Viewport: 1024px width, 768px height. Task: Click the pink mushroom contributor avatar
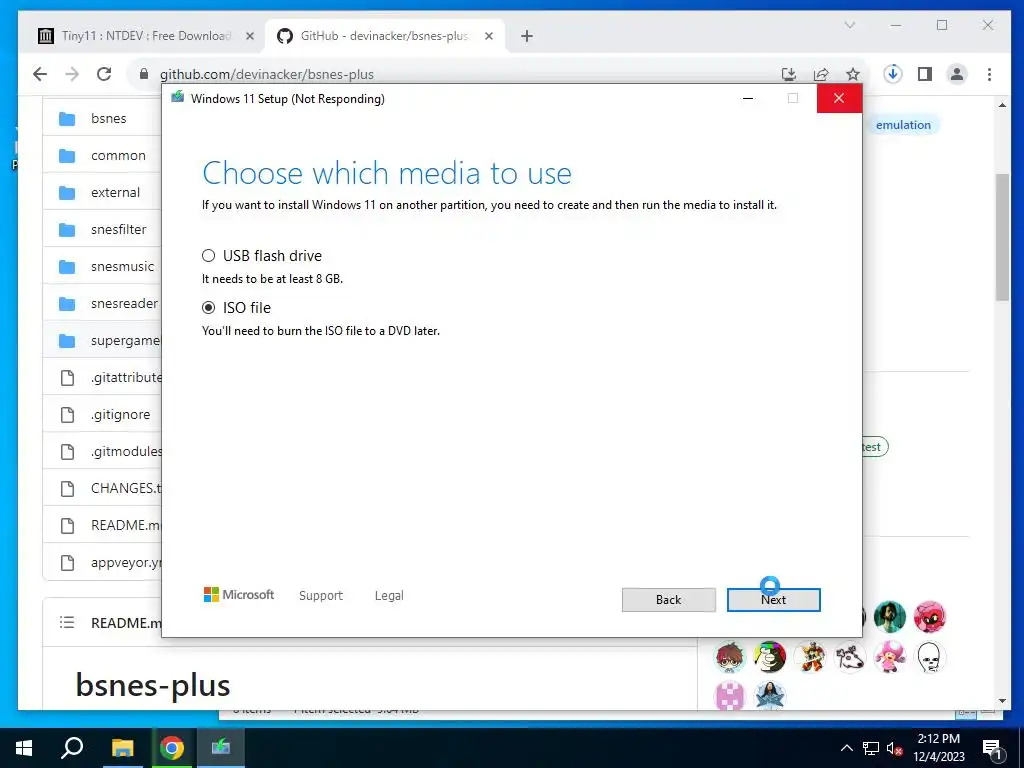tap(889, 657)
